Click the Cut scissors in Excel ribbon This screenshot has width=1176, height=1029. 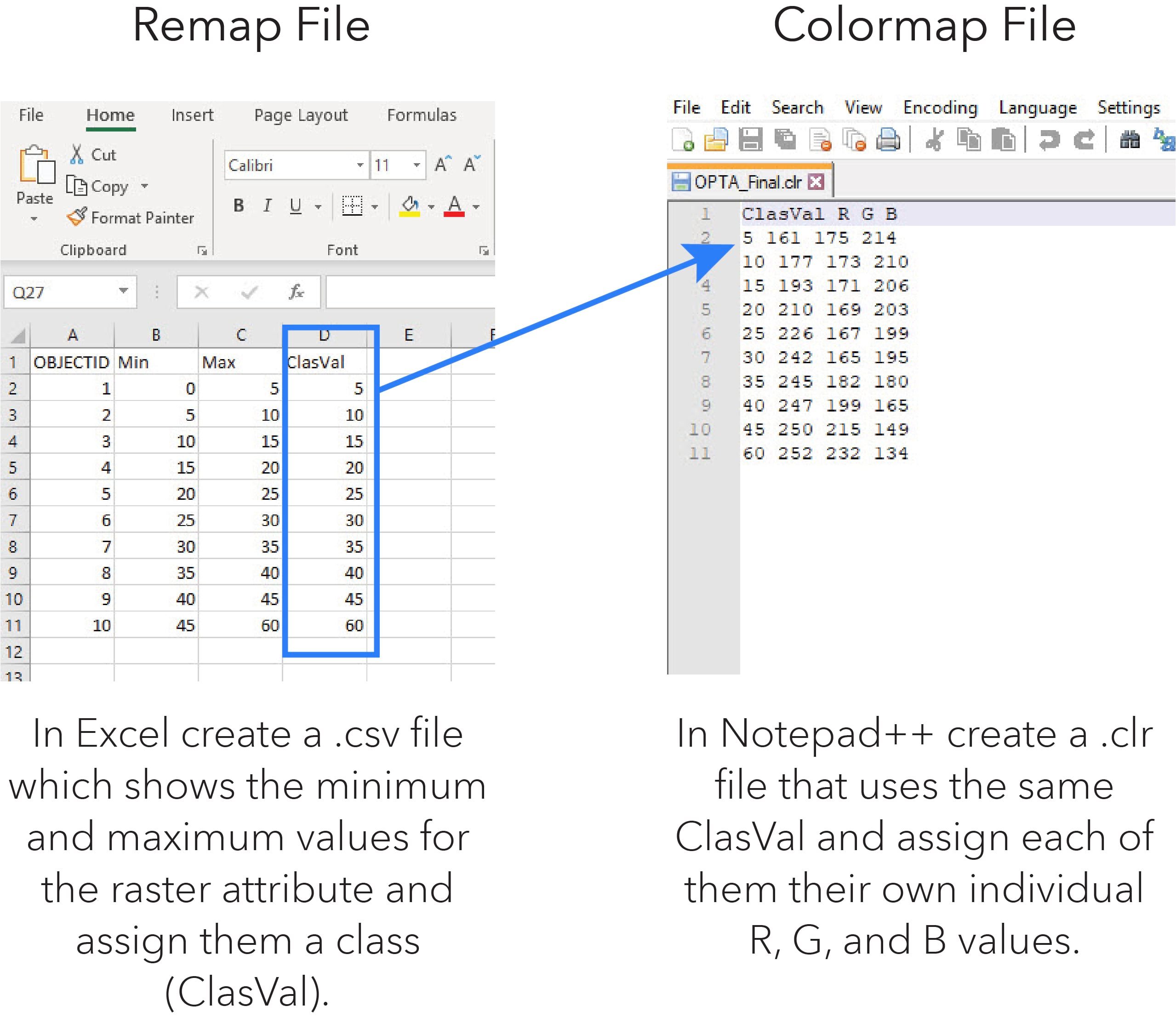[x=77, y=154]
